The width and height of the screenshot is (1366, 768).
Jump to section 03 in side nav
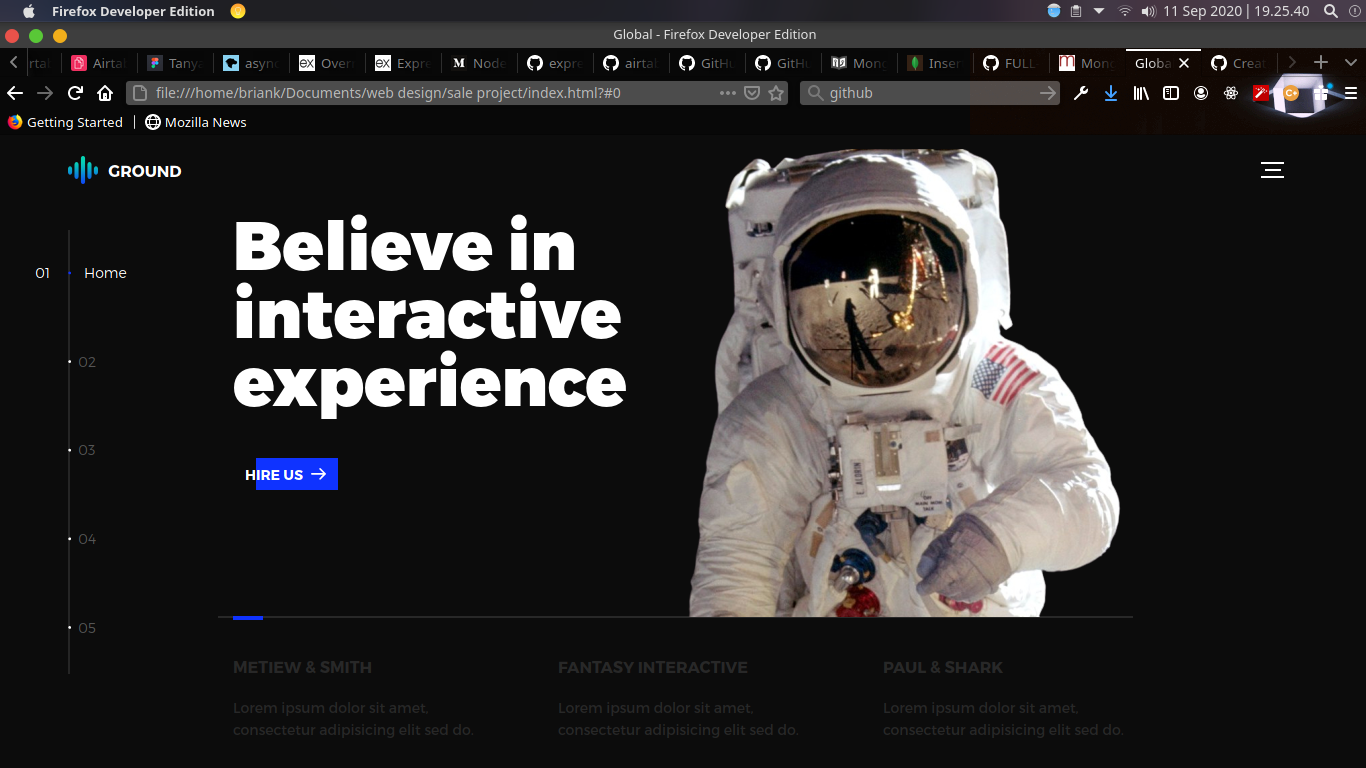coord(87,450)
